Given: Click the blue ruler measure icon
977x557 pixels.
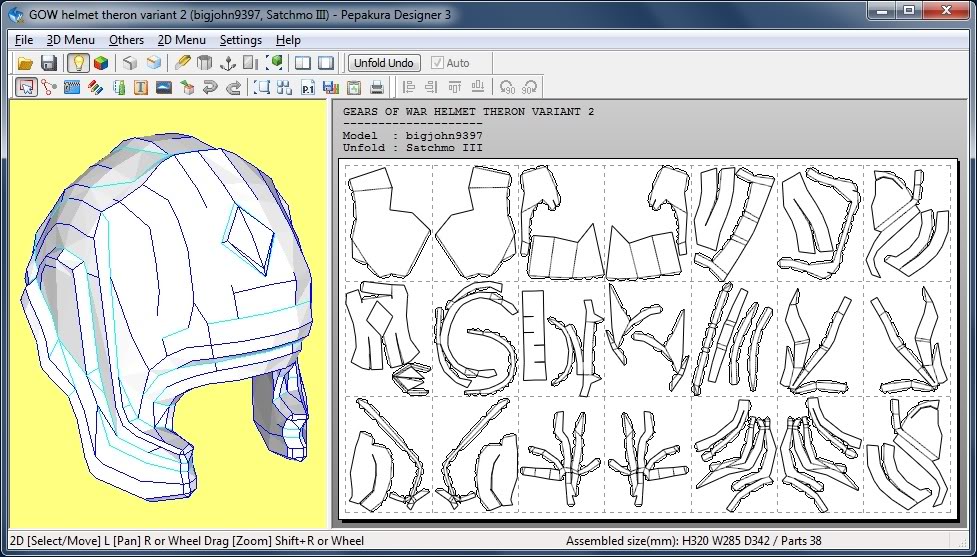Looking at the screenshot, I should pos(72,87).
